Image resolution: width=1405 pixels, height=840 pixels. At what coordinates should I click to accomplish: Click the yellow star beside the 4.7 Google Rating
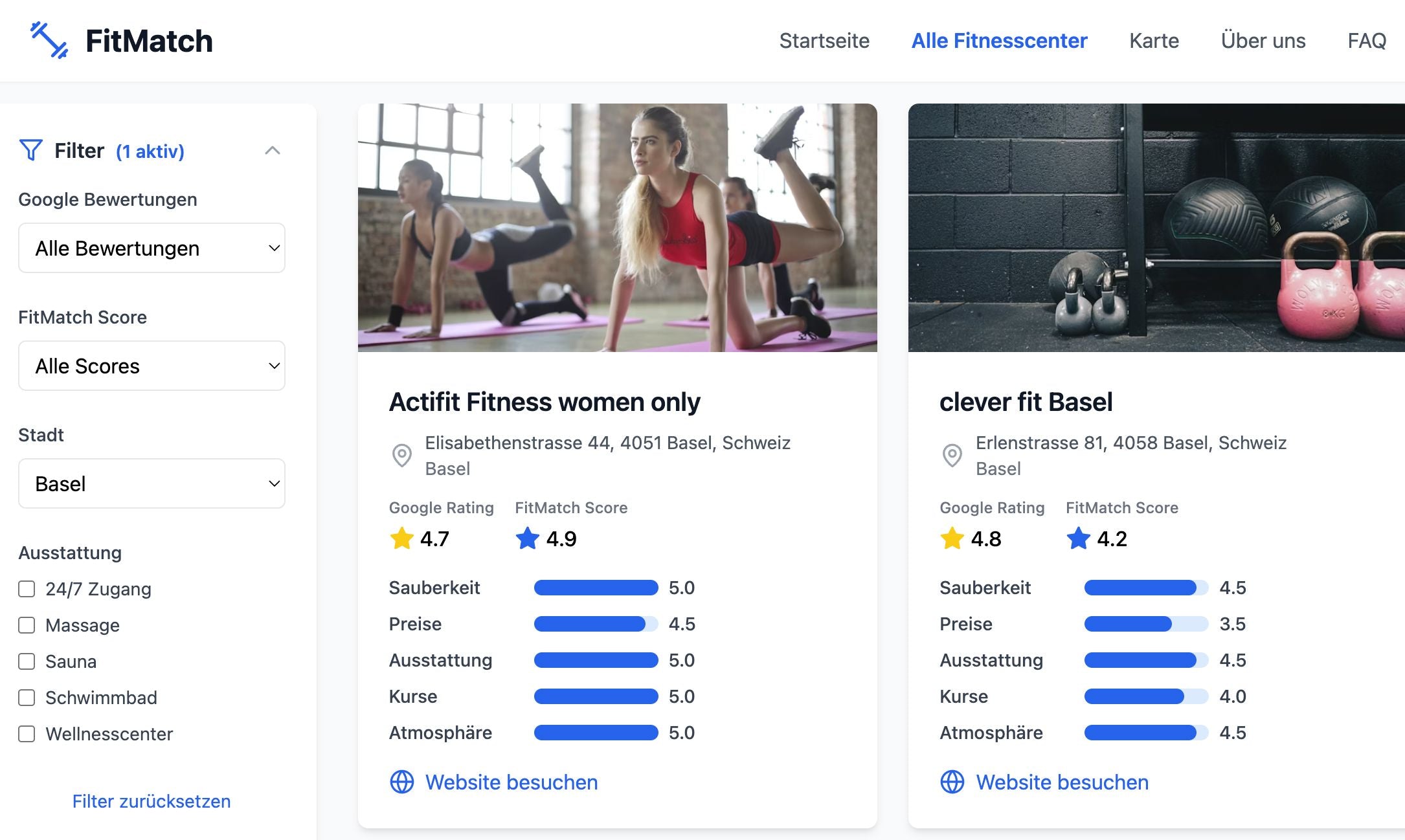(x=401, y=538)
